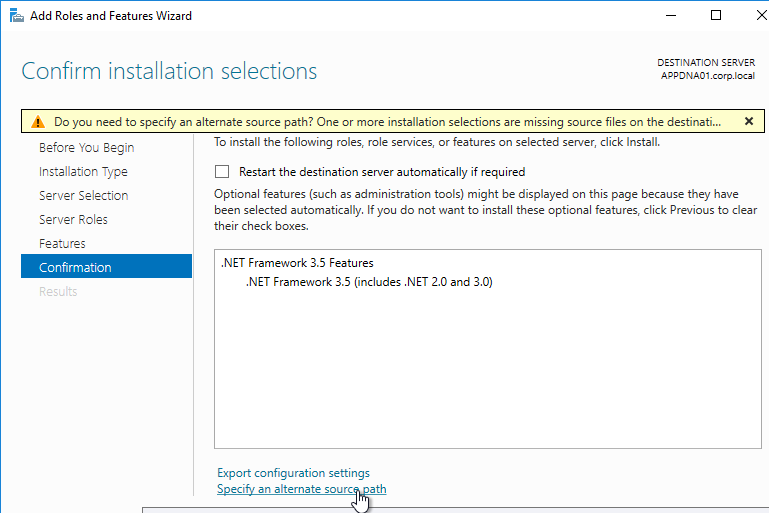Go to the Installation Type step
The width and height of the screenshot is (769, 513).
pos(83,172)
